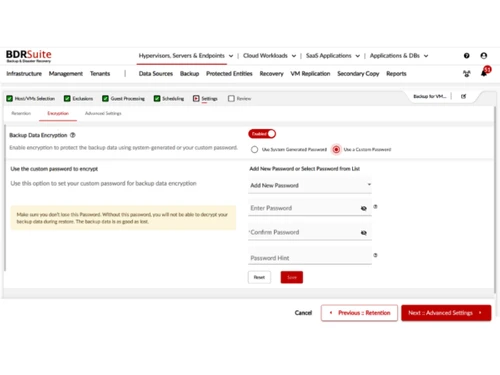Image resolution: width=500 pixels, height=375 pixels.
Task: Click the Reset button
Action: point(259,277)
